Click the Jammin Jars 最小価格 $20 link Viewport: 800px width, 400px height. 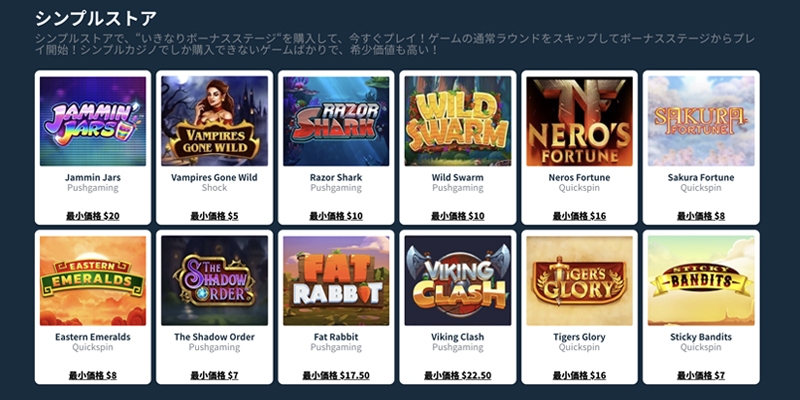93,216
